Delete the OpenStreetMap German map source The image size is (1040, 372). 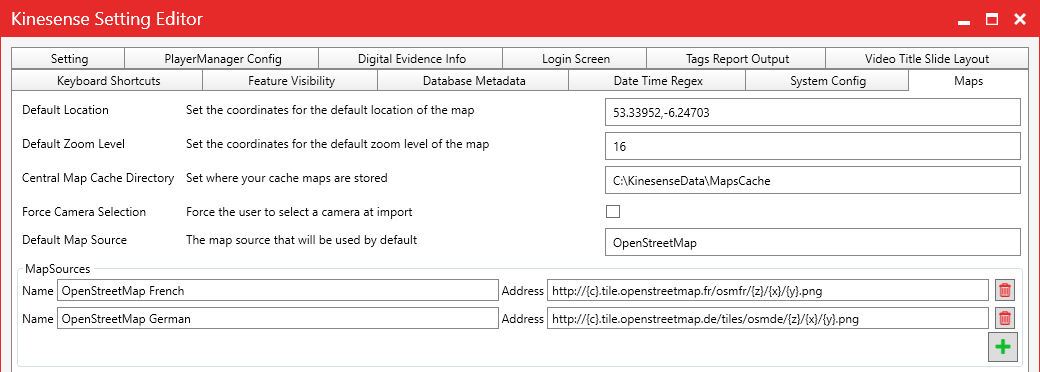(x=1005, y=318)
